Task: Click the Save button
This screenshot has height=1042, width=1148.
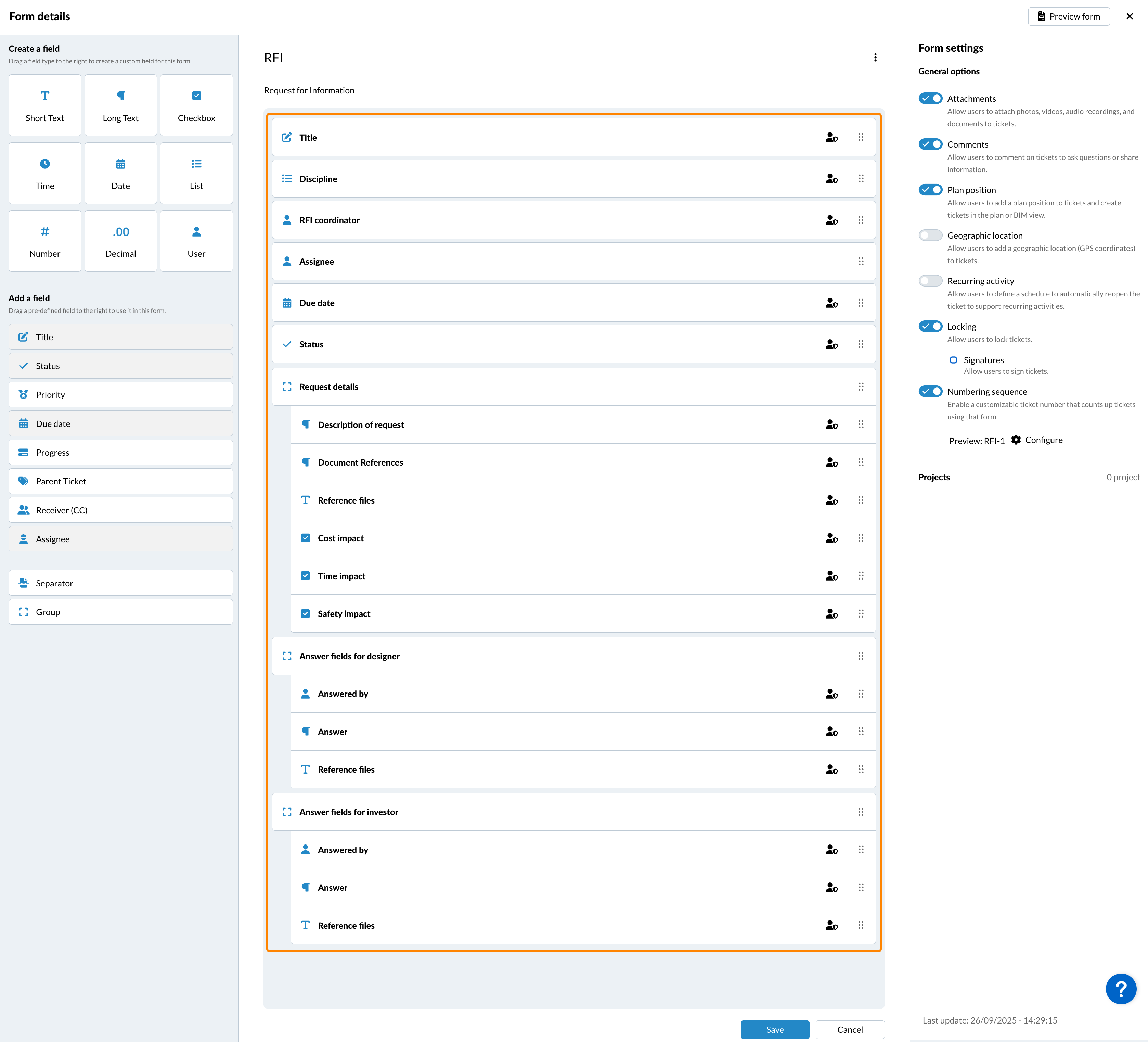Action: [x=774, y=1029]
